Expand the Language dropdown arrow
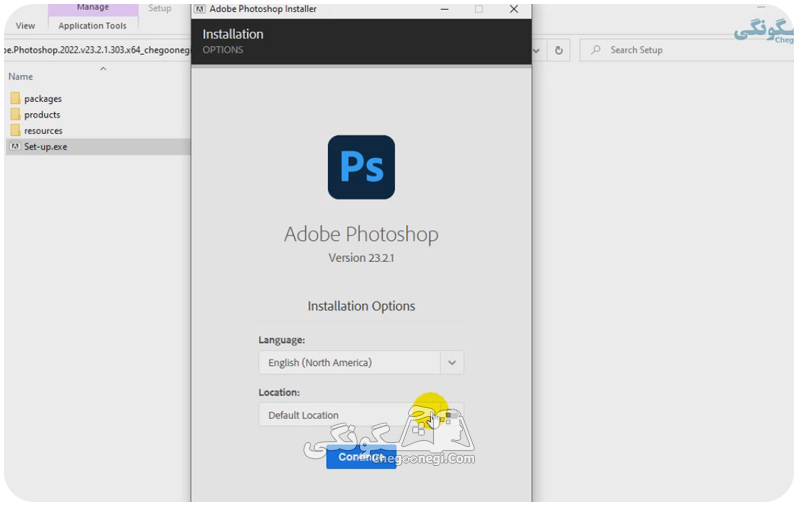Viewport: 798px width, 508px height. [x=451, y=362]
